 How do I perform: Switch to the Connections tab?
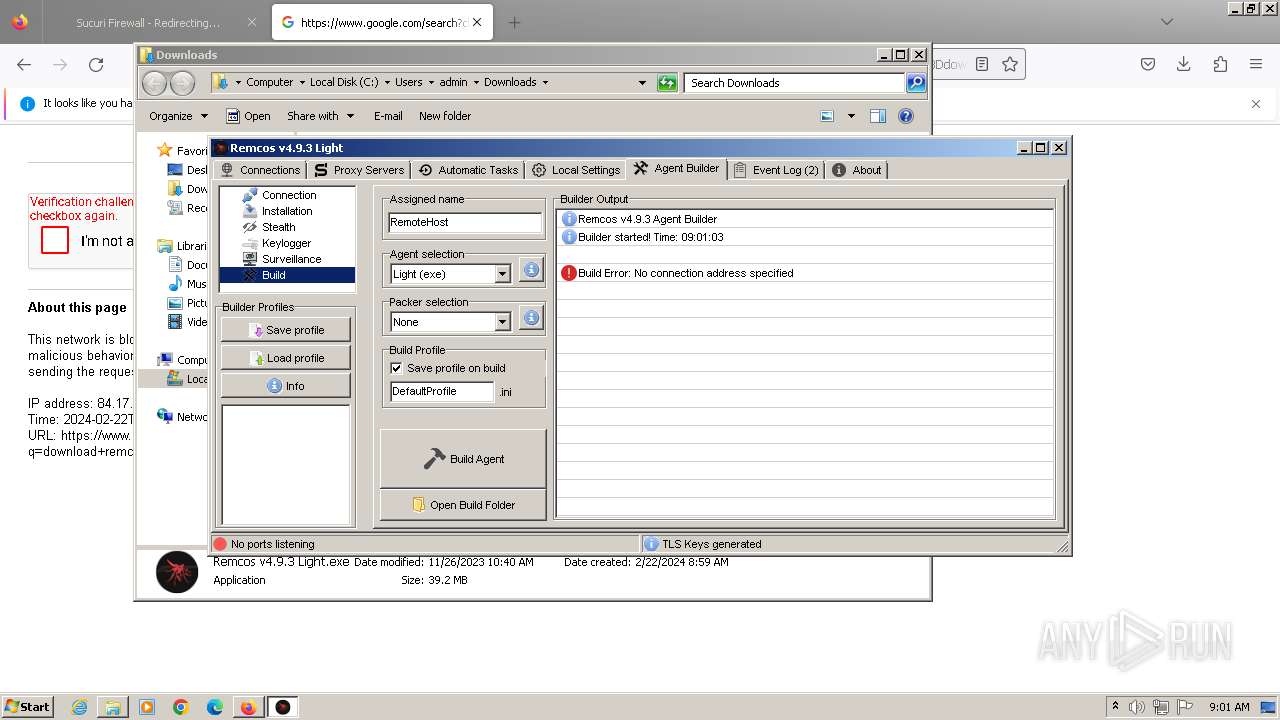259,170
